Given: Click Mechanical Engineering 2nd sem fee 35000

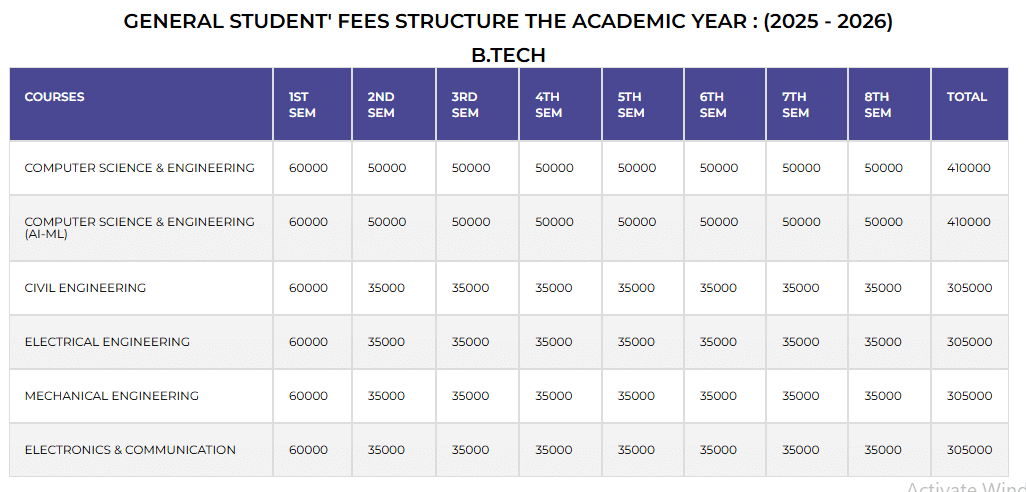Looking at the screenshot, I should coord(386,396).
